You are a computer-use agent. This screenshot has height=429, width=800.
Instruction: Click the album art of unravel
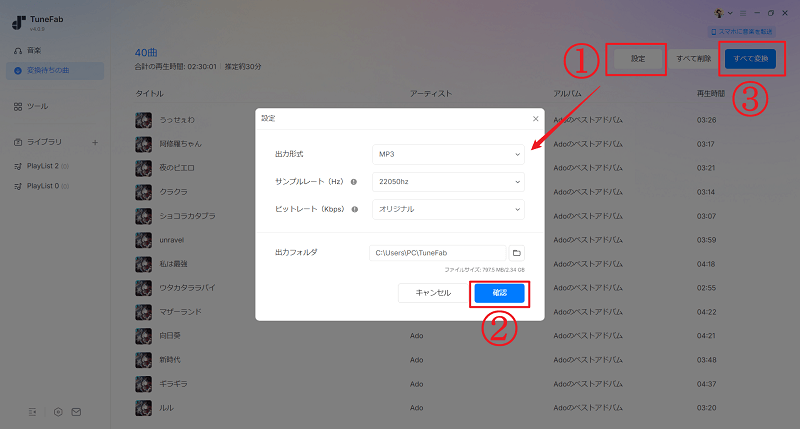pyautogui.click(x=143, y=240)
